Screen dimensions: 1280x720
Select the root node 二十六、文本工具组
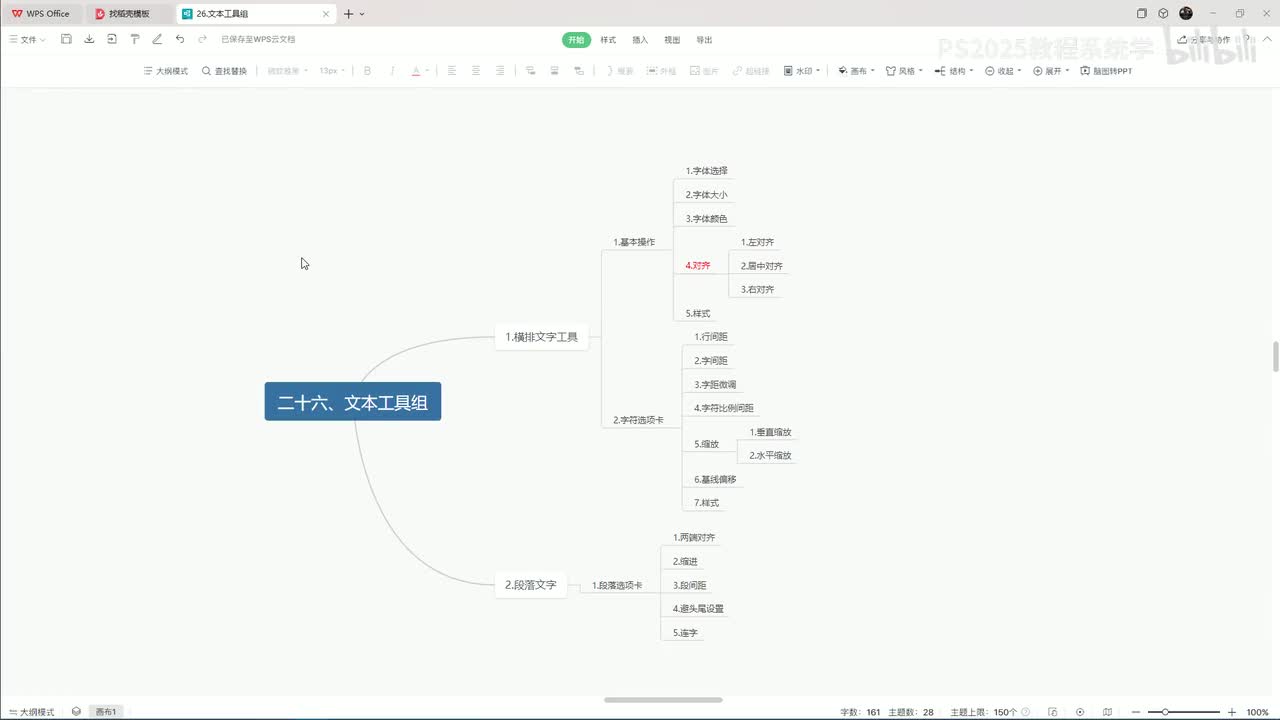pos(353,402)
